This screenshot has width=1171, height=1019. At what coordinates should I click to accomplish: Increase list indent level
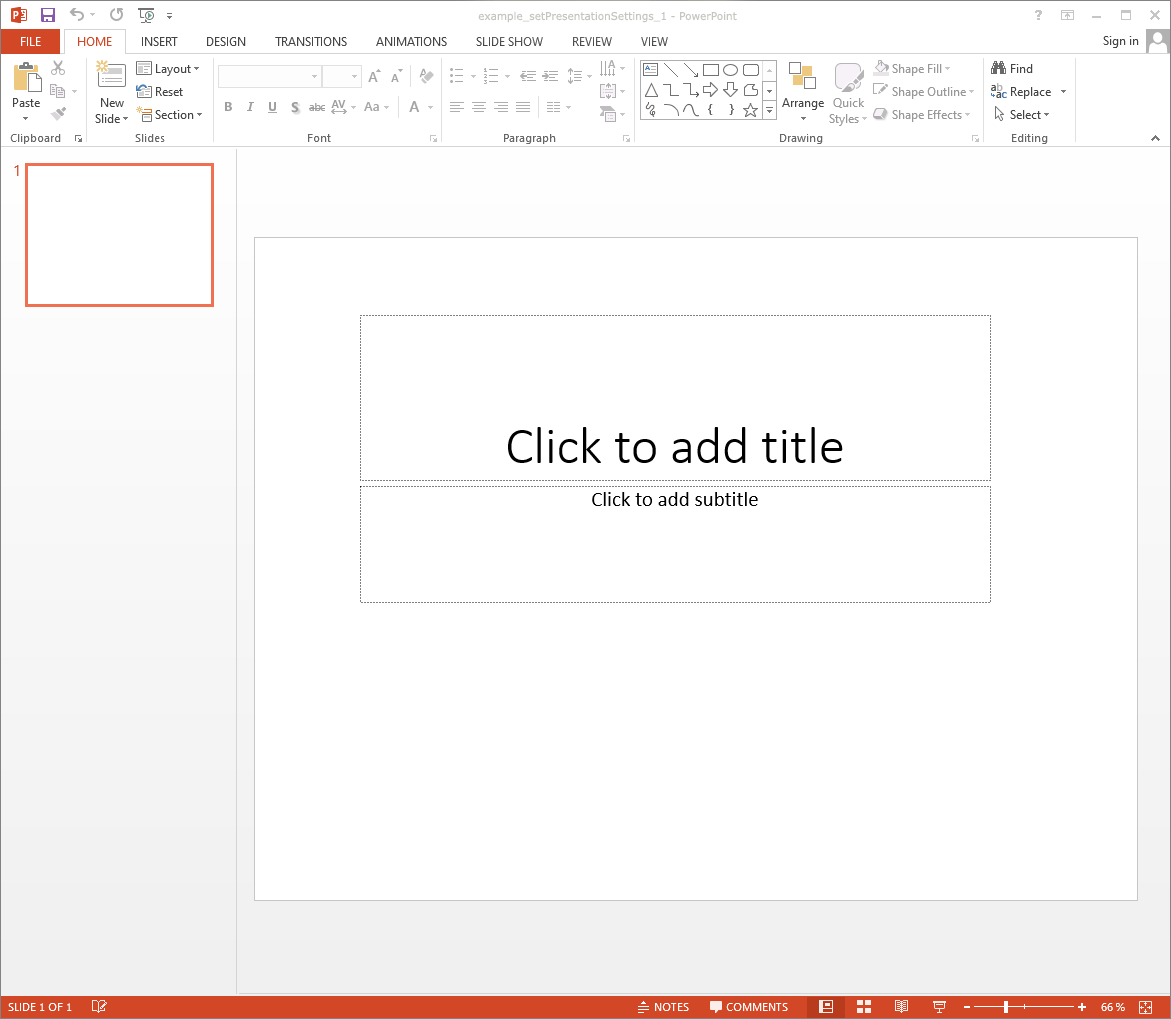pyautogui.click(x=550, y=75)
